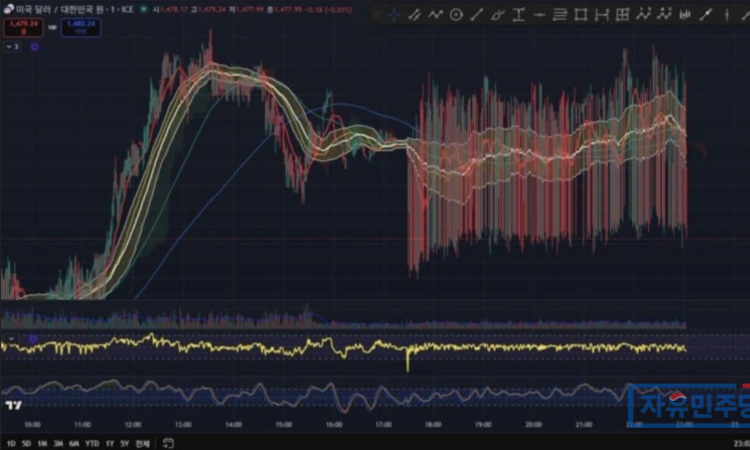
Task: Click the market status dot beside ICE
Action: point(143,10)
